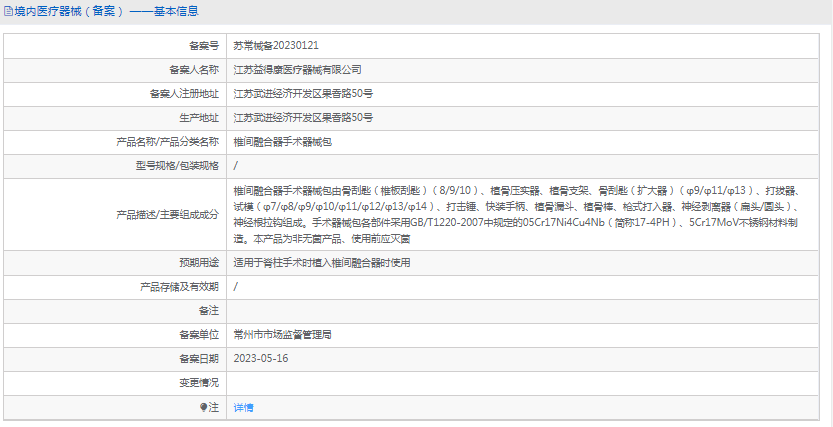Click the 型号规格/包装规格 label
This screenshot has height=427, width=833.
177,166
